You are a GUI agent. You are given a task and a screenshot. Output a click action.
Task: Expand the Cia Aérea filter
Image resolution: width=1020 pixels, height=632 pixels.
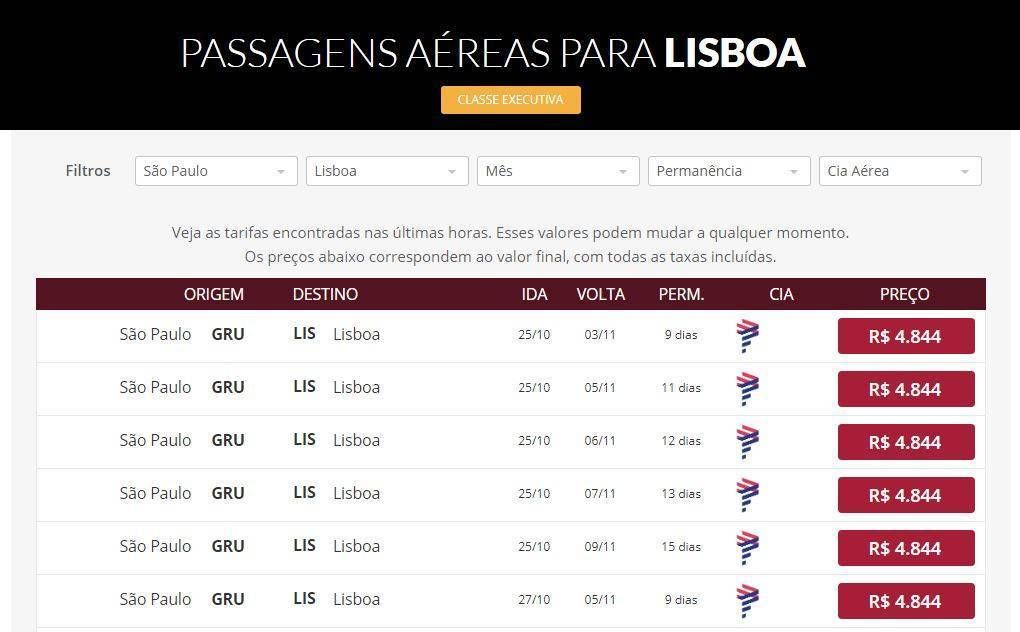point(900,171)
